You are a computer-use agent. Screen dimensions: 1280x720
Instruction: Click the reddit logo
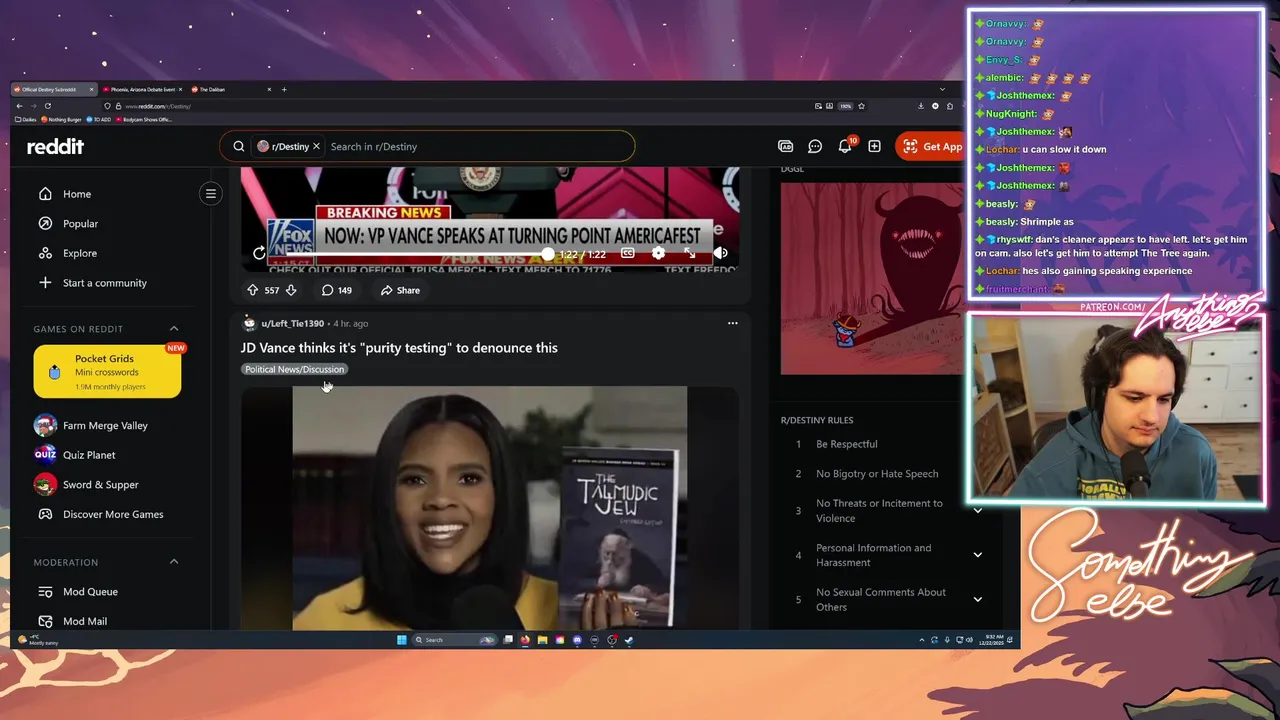point(55,146)
